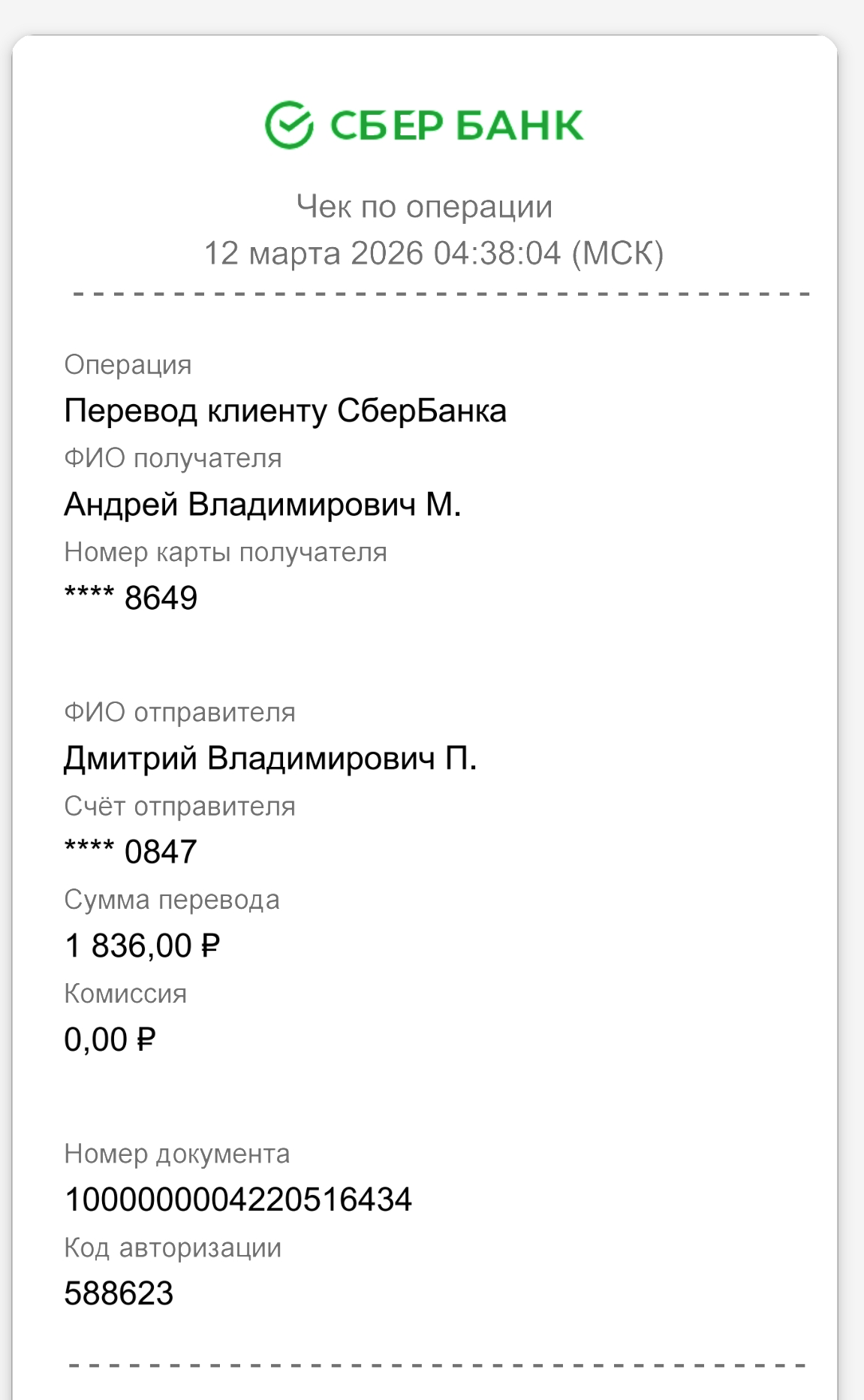Select document number 1000000004220516434

(x=238, y=1199)
